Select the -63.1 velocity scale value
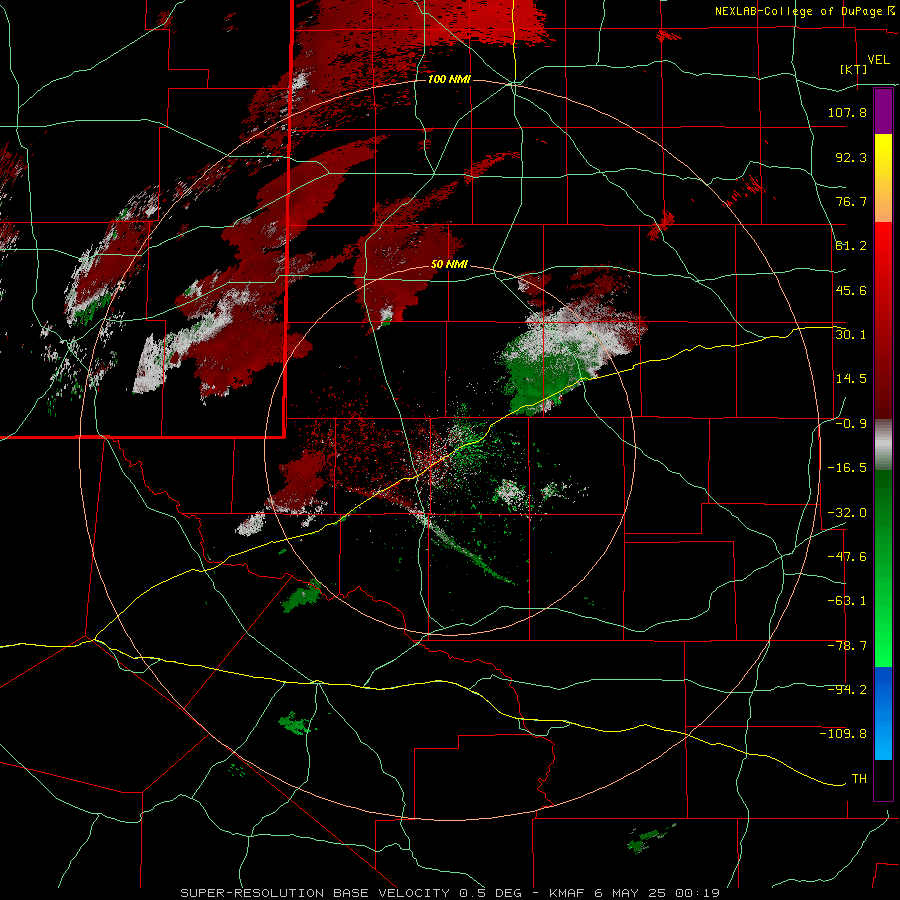This screenshot has height=900, width=900. tap(847, 601)
